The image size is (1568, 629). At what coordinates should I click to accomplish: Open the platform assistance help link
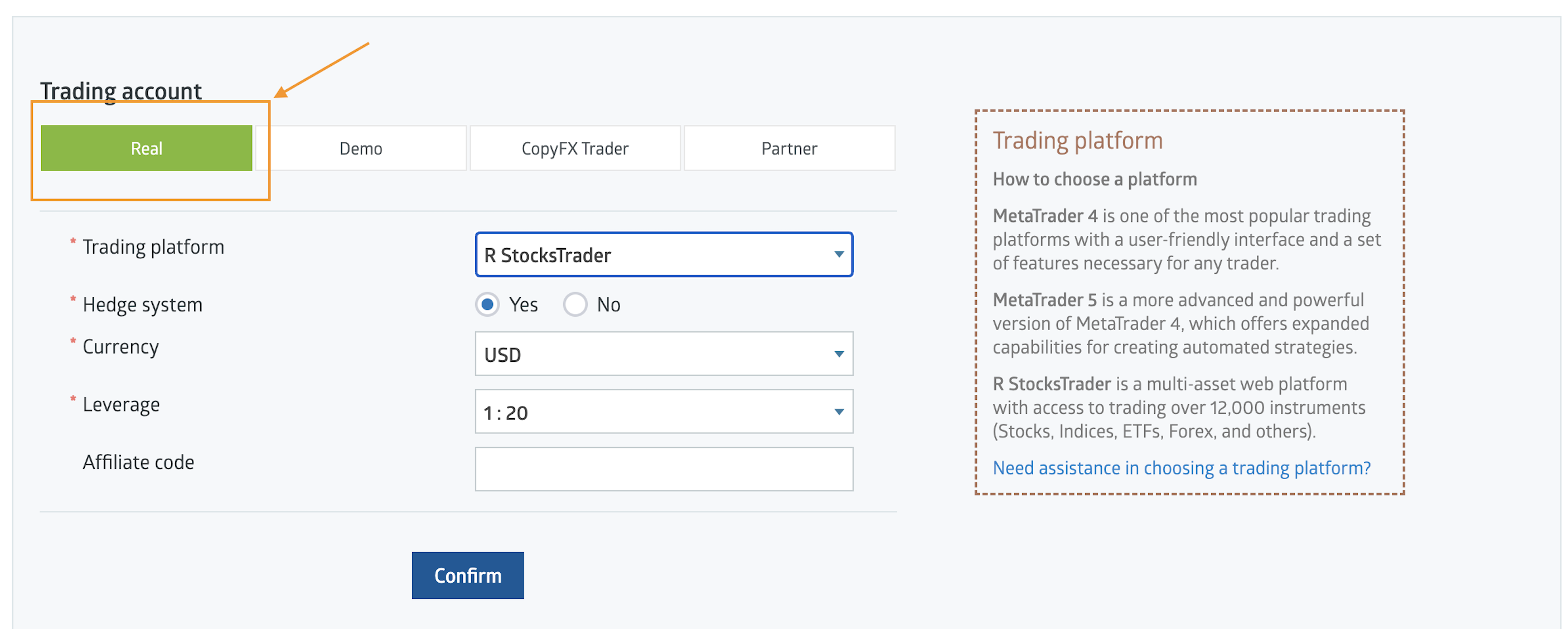coord(1181,468)
